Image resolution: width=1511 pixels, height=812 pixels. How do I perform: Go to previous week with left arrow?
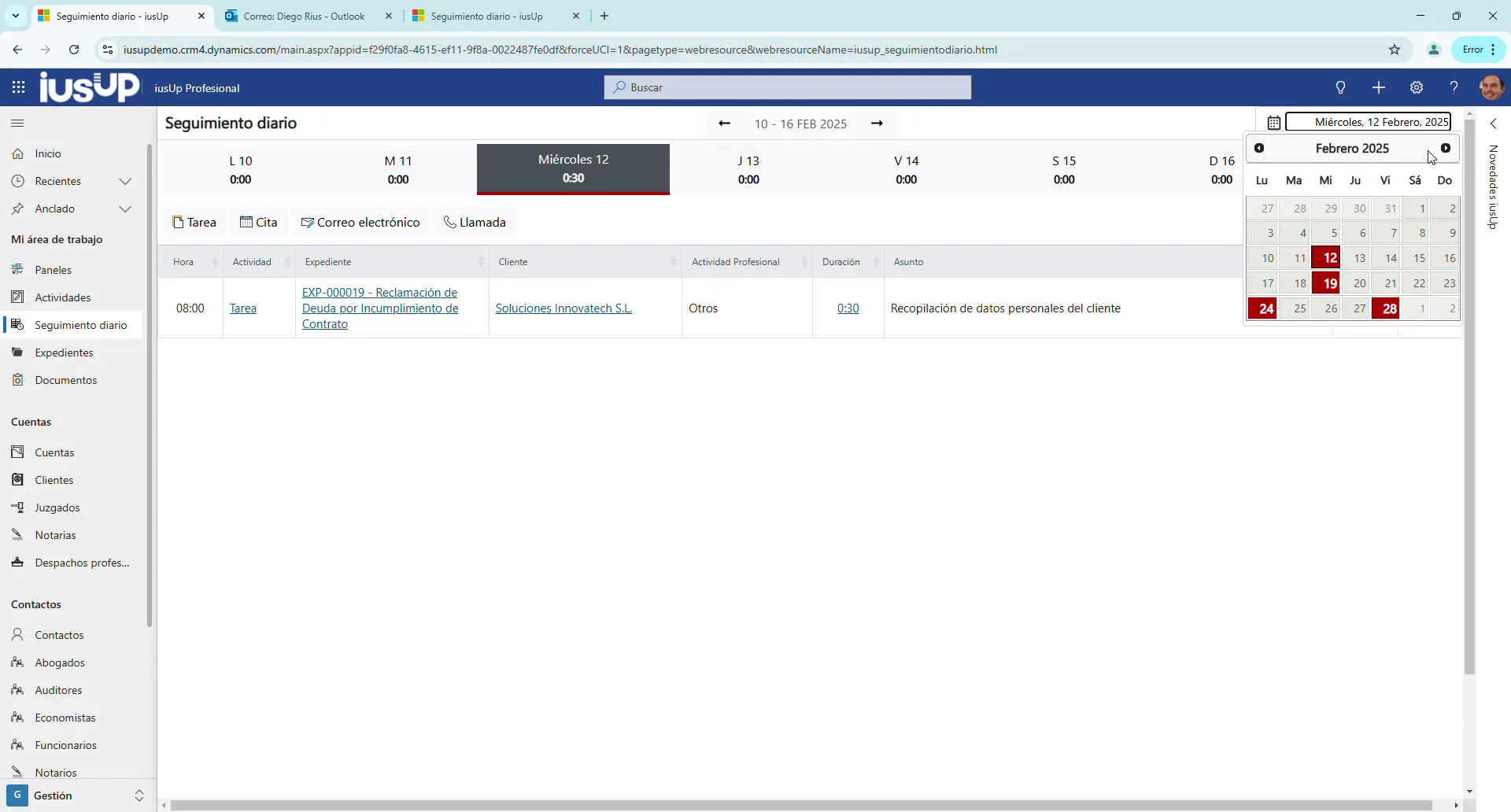pos(724,124)
